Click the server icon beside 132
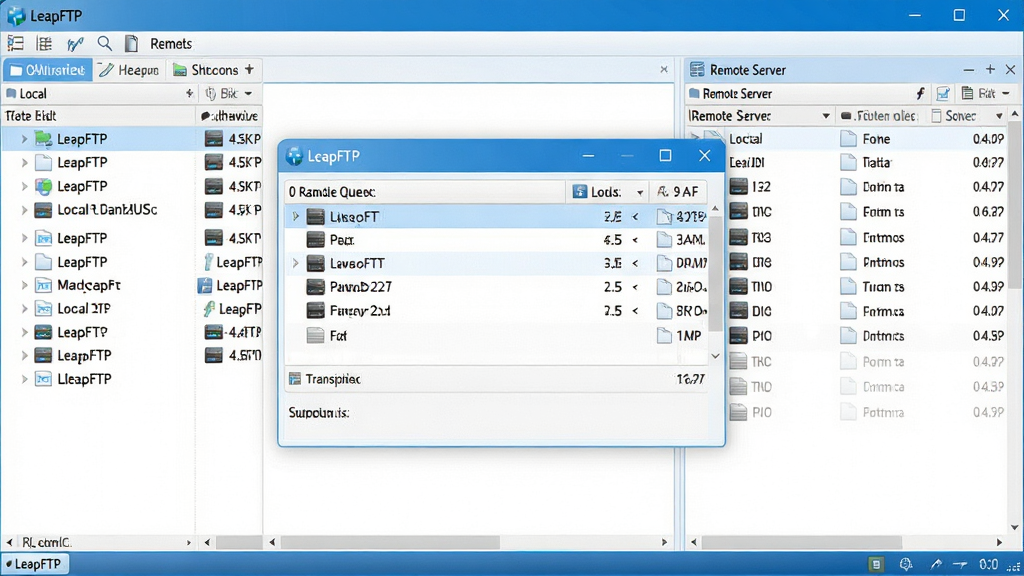Image resolution: width=1024 pixels, height=576 pixels. pyautogui.click(x=739, y=187)
